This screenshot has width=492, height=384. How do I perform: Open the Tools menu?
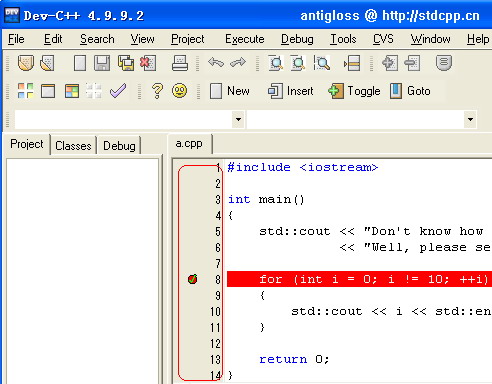pos(343,39)
